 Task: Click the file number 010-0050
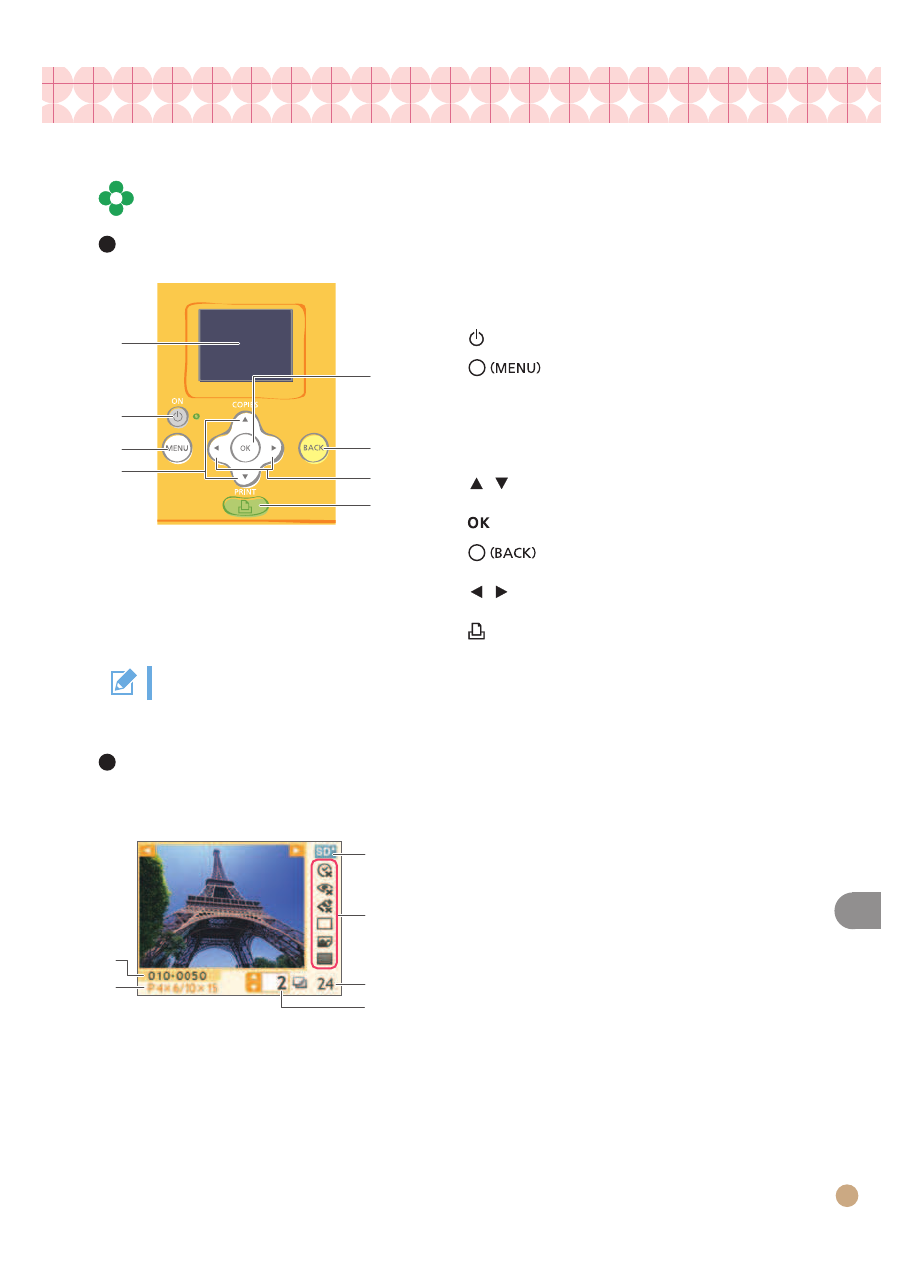click(x=177, y=975)
